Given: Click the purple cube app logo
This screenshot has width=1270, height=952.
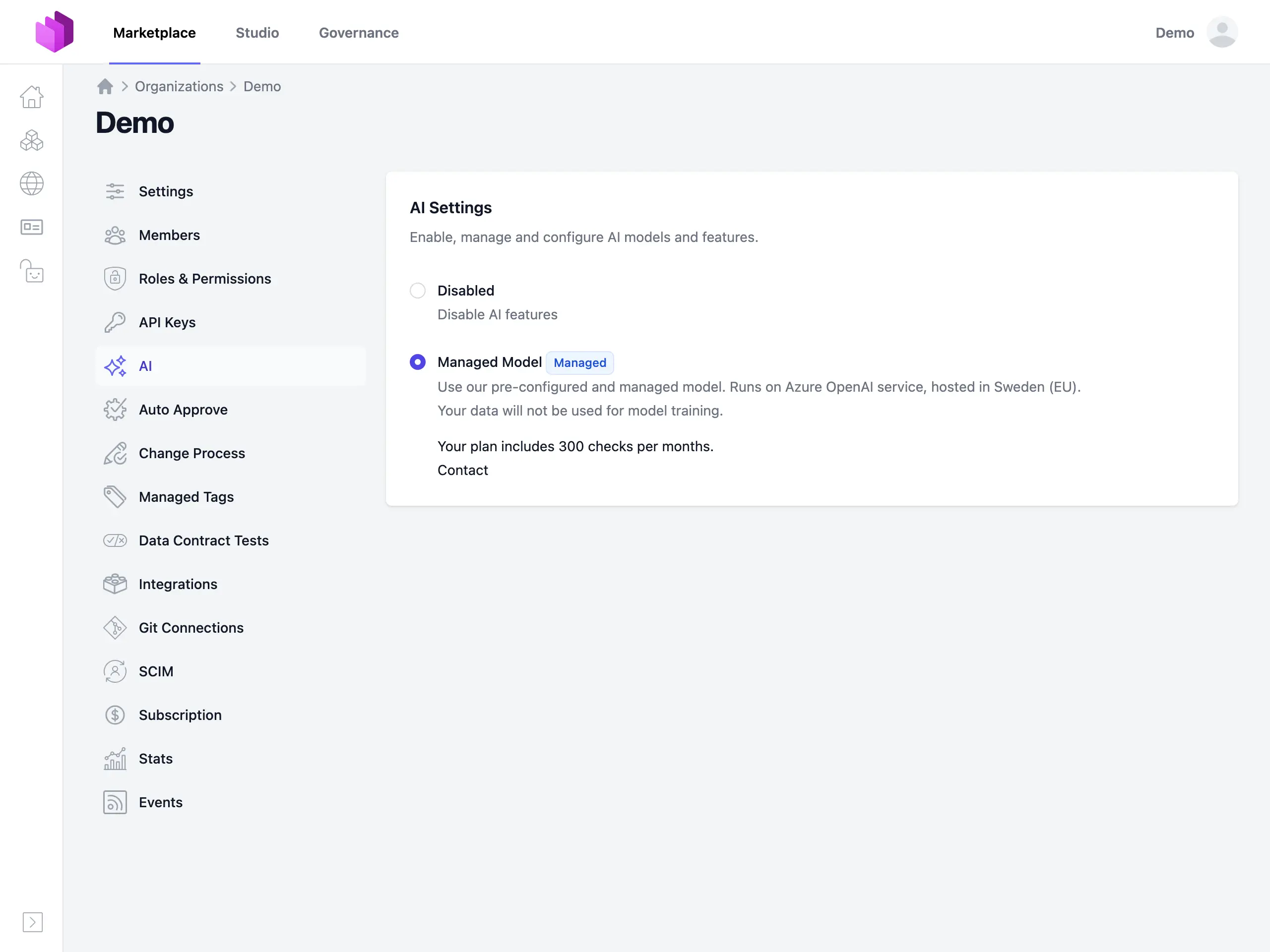Looking at the screenshot, I should [55, 32].
